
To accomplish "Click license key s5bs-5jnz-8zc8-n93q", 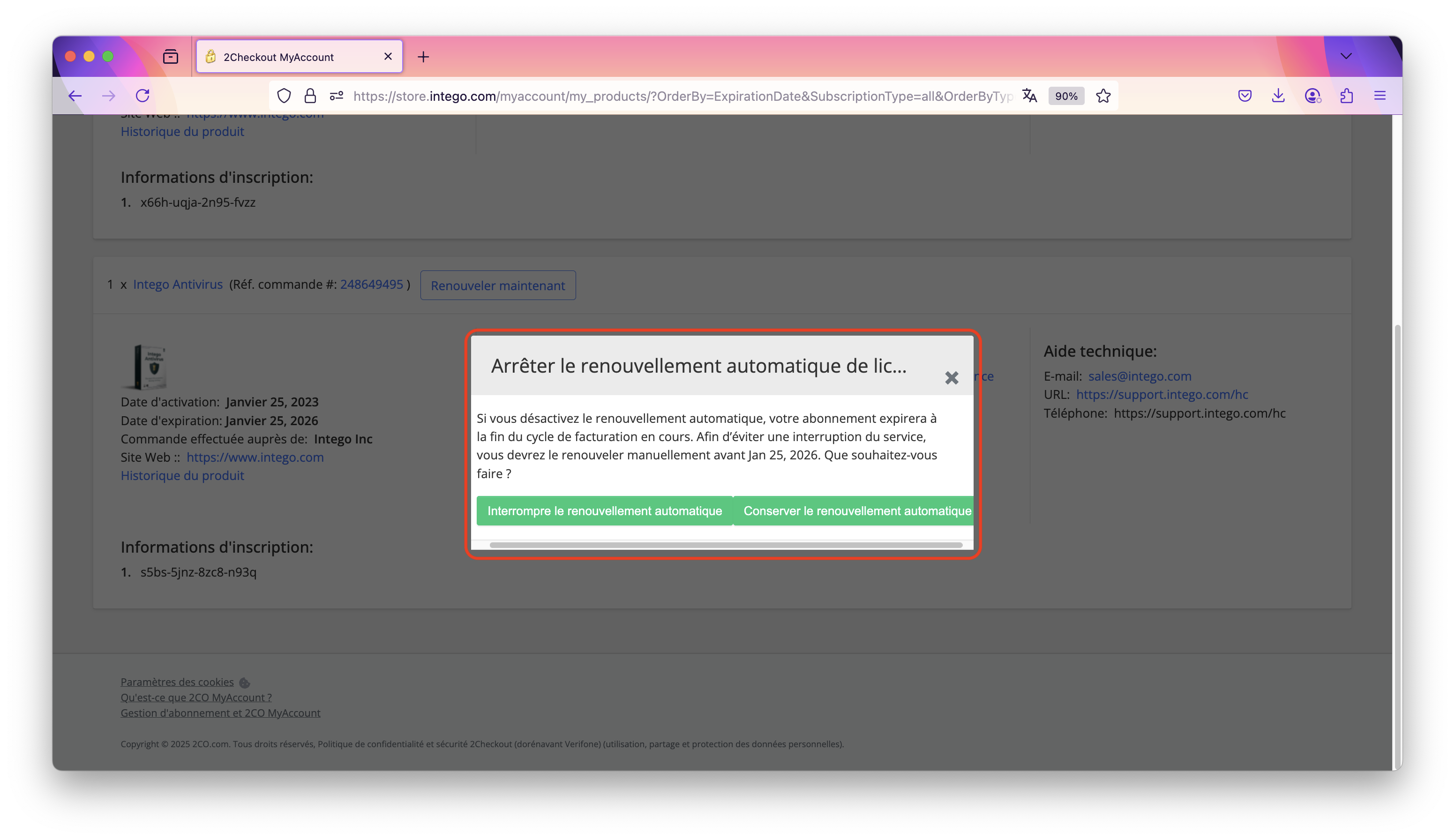I will (x=198, y=572).
